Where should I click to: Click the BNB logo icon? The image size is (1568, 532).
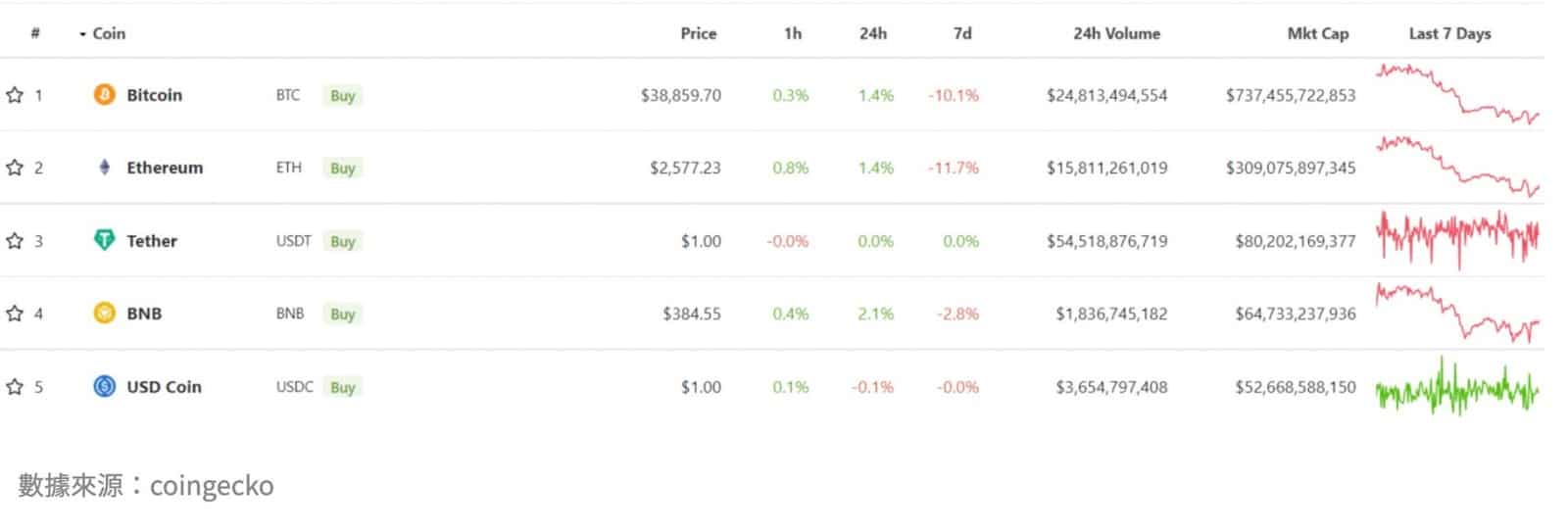pos(104,314)
